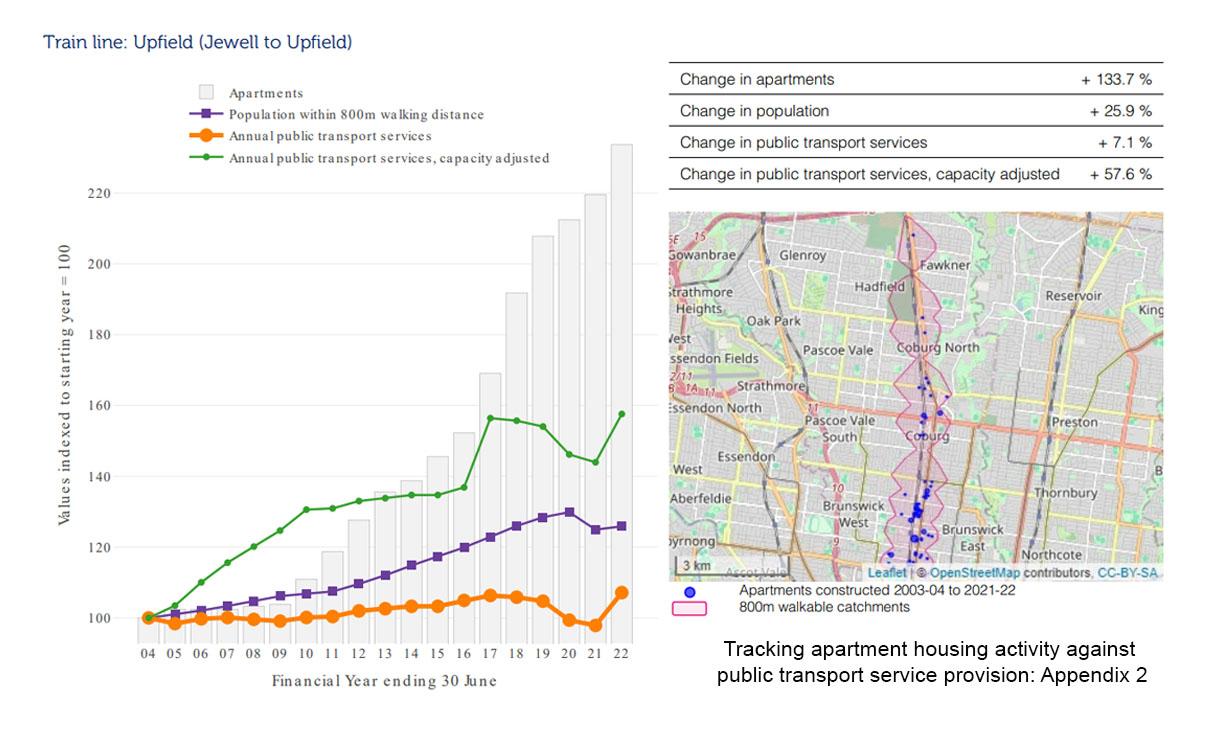Select green data point at year 17 peak
1220x732 pixels.
point(490,418)
